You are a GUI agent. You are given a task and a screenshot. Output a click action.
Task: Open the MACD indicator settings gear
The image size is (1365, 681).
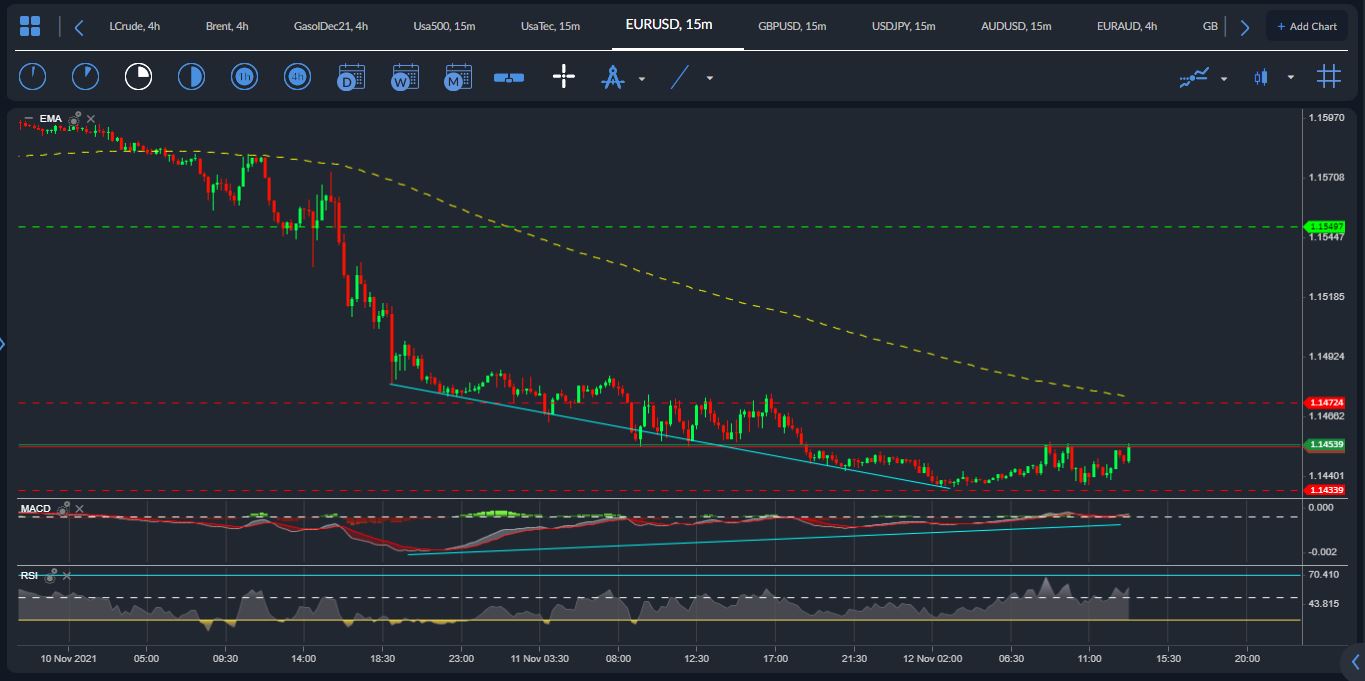[x=63, y=510]
